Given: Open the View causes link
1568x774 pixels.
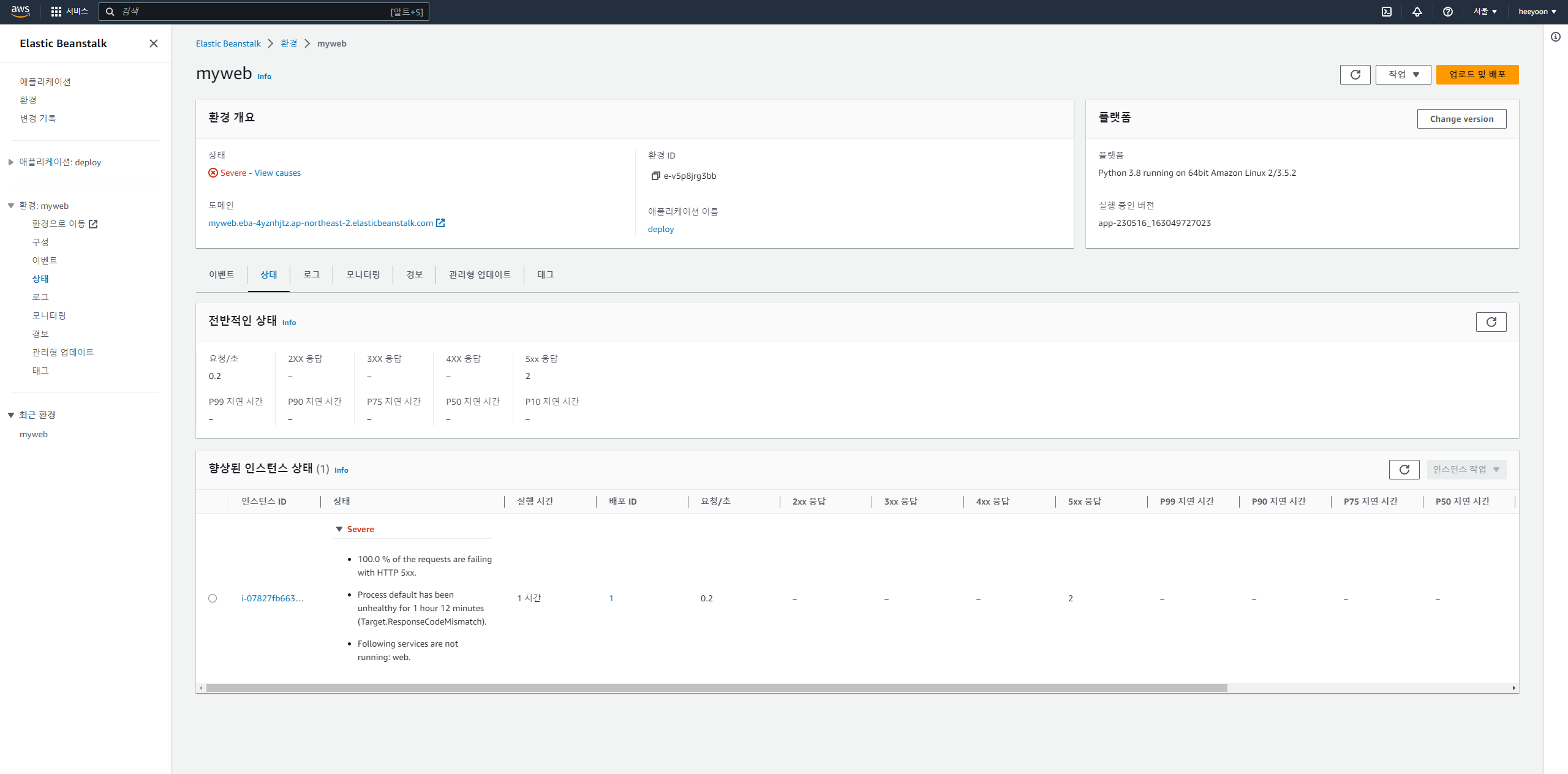Looking at the screenshot, I should coord(278,173).
